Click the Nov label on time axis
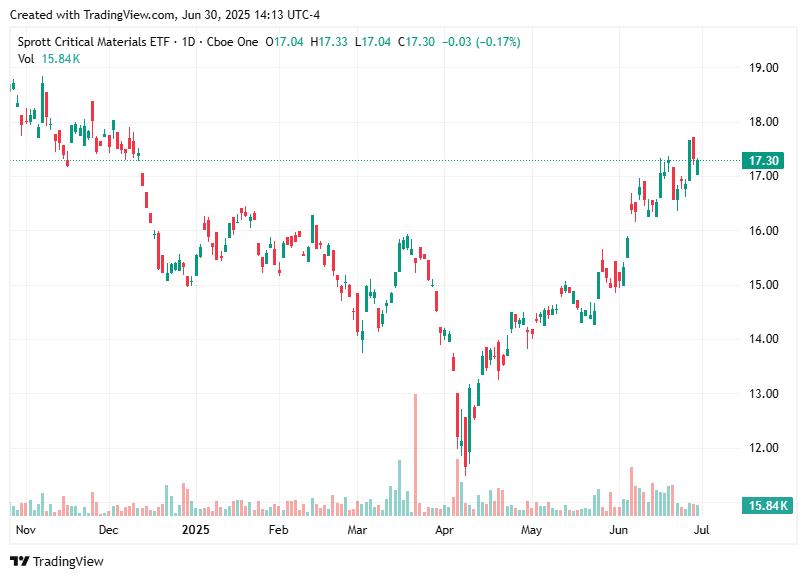807x579 pixels. [26, 530]
